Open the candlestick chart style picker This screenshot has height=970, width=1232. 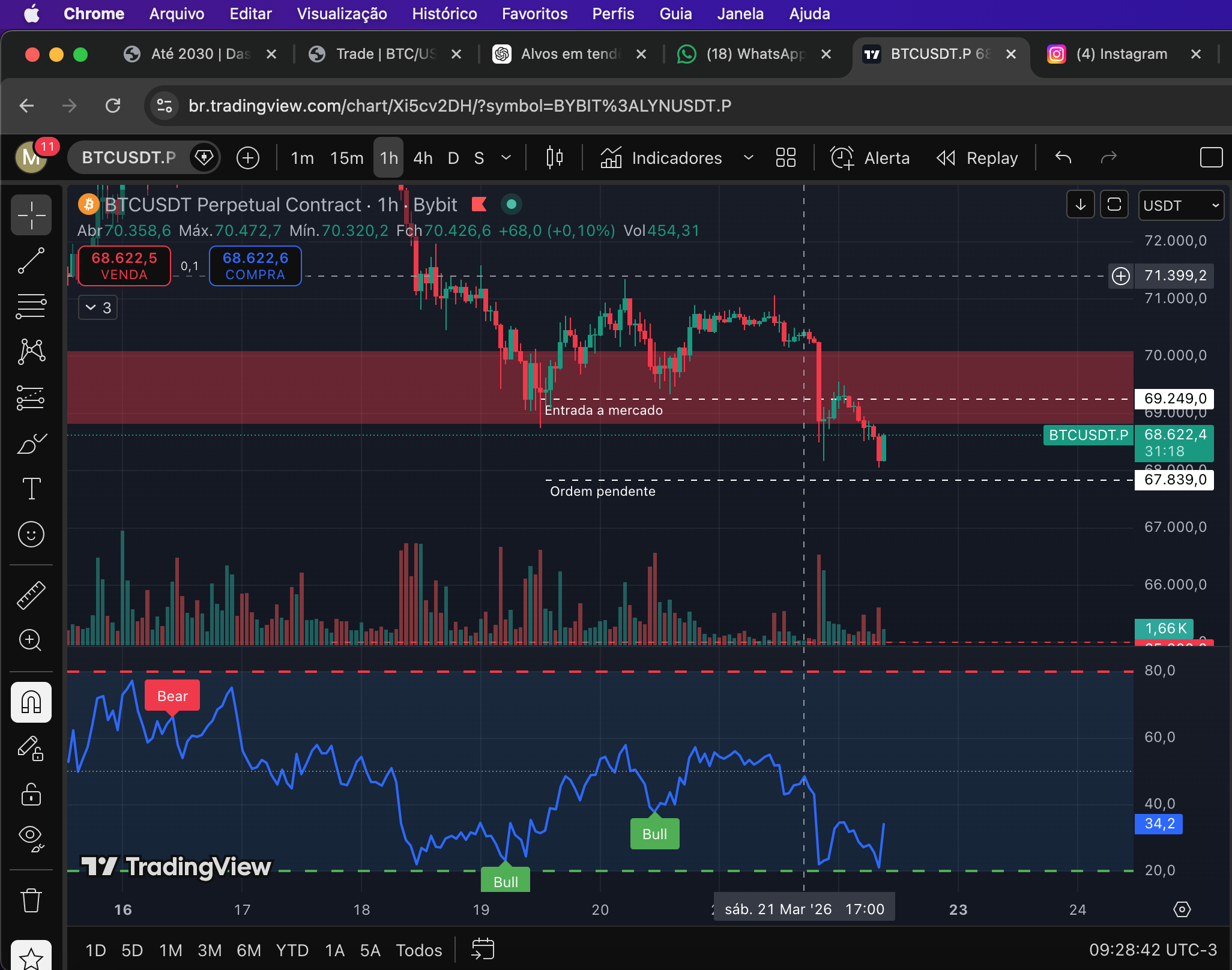click(554, 158)
